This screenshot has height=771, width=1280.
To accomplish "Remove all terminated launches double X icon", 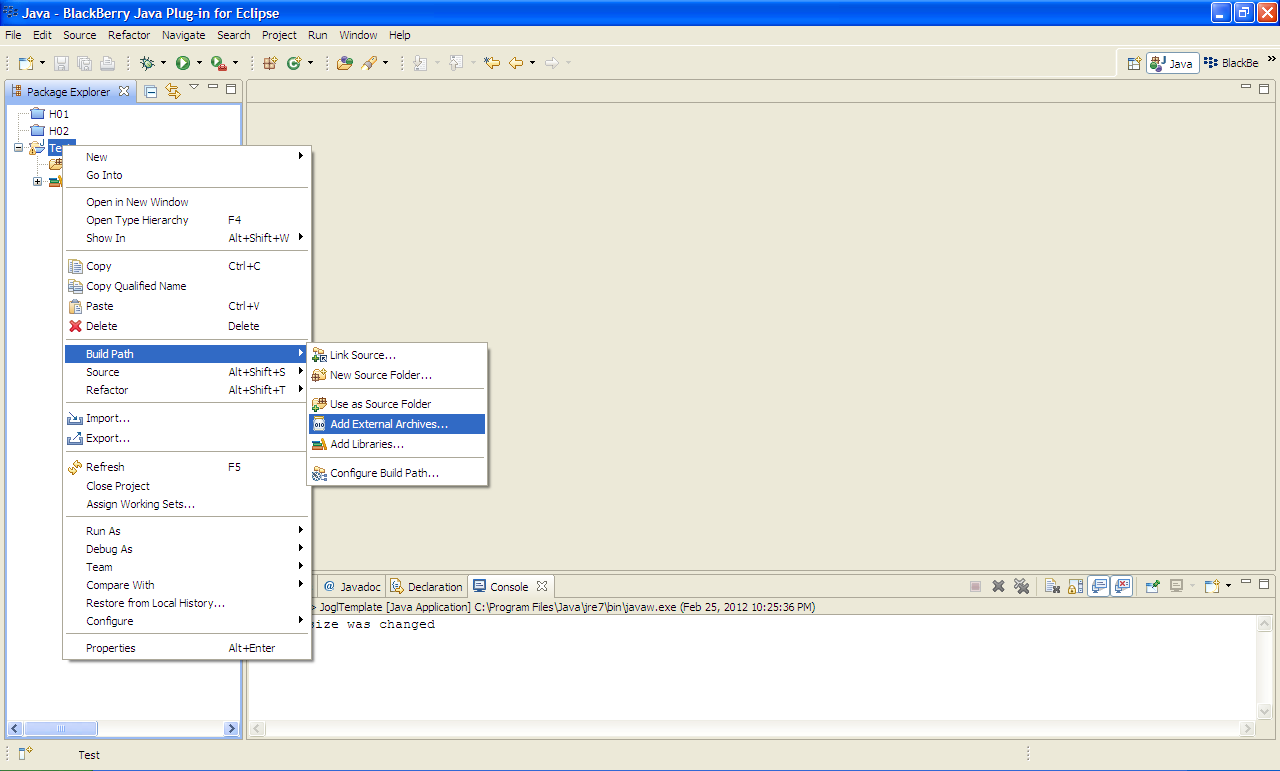I will click(1021, 586).
